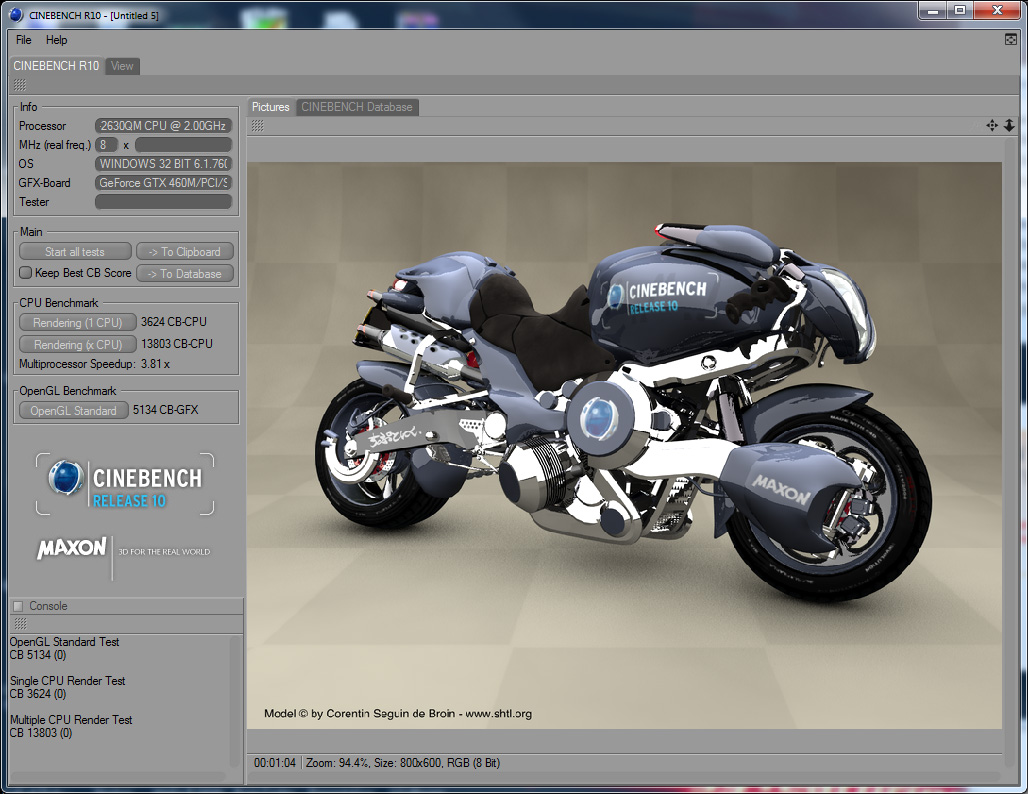Switch to the View tab

tap(122, 66)
